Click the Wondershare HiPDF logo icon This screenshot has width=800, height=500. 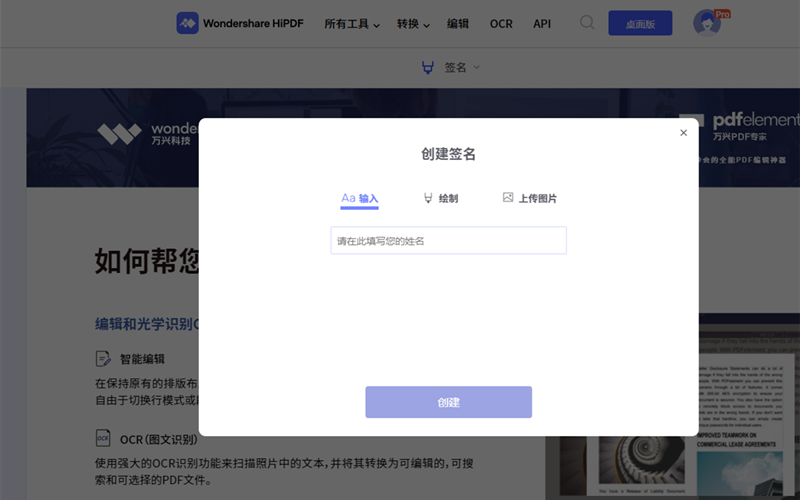[187, 23]
